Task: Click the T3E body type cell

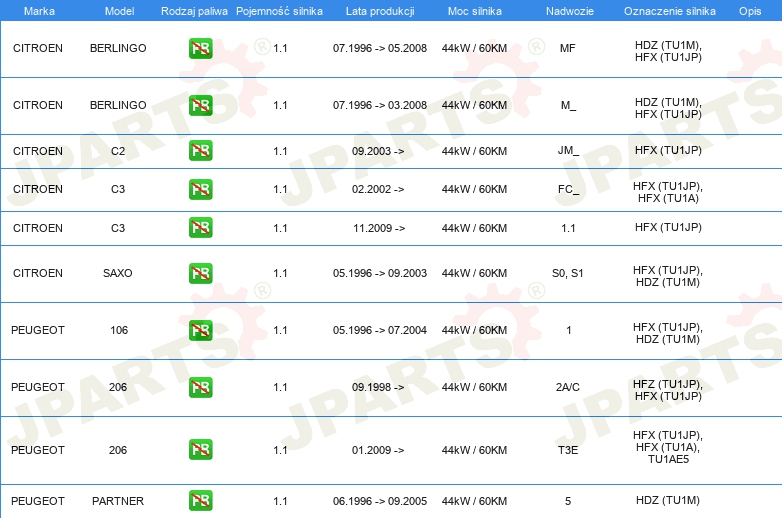Action: [568, 450]
